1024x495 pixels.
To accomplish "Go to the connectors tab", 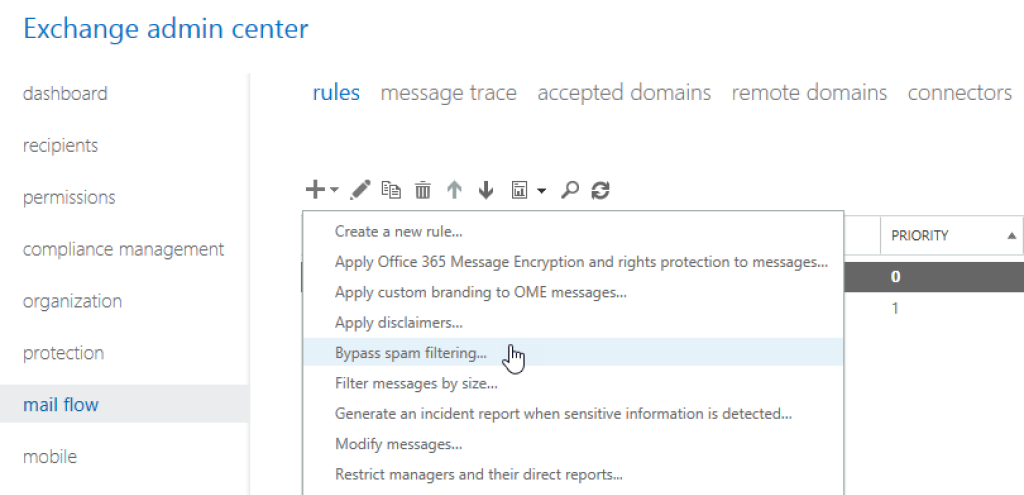I will click(959, 93).
